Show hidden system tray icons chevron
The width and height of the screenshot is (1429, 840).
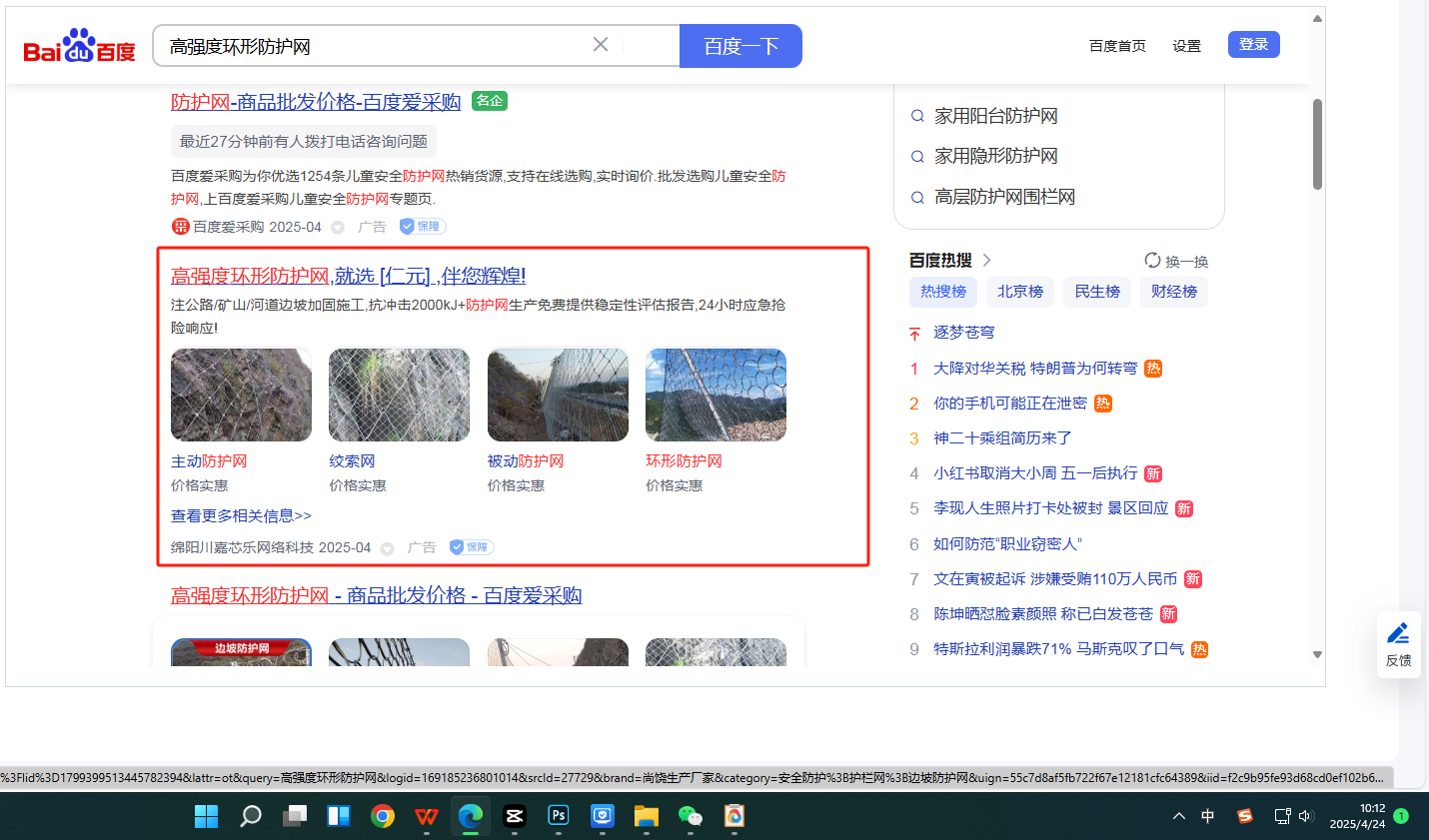(x=1179, y=816)
